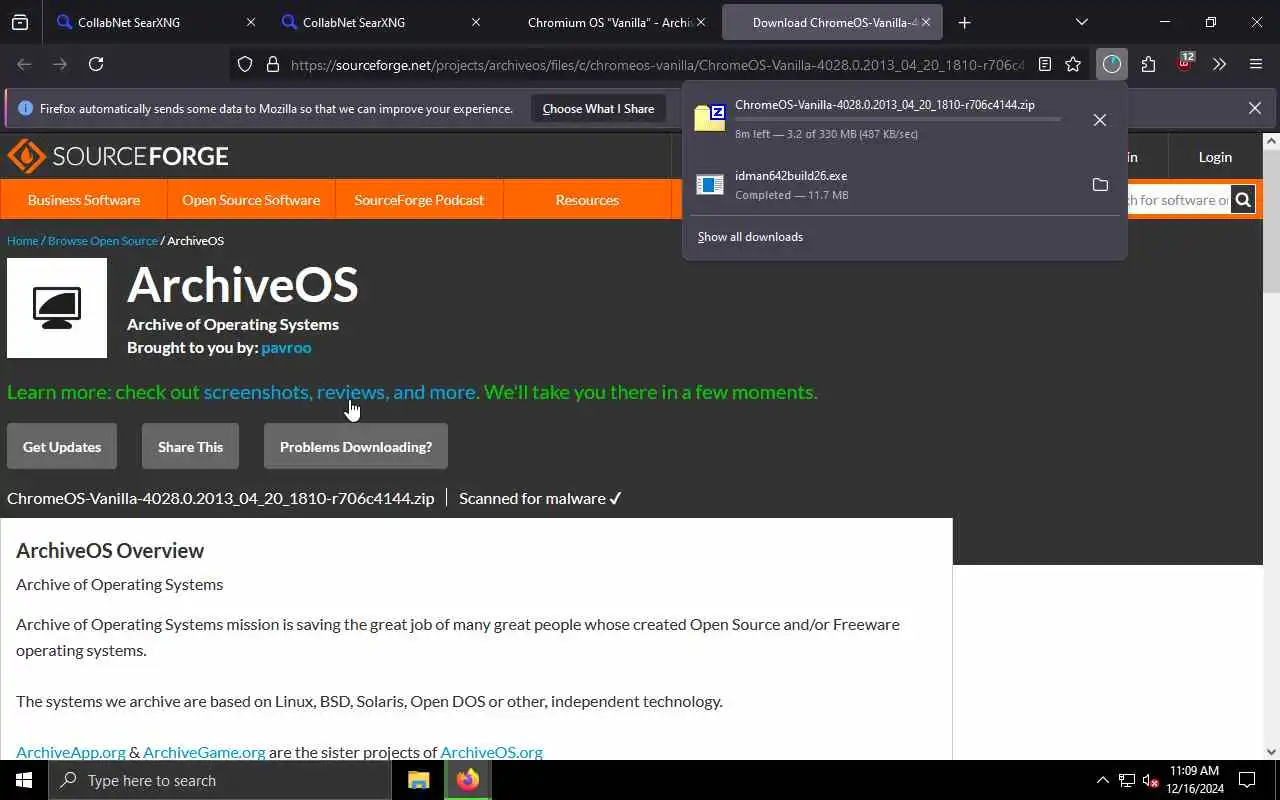The image size is (1280, 800).
Task: Open Firefox taskbar icon
Action: 467,780
